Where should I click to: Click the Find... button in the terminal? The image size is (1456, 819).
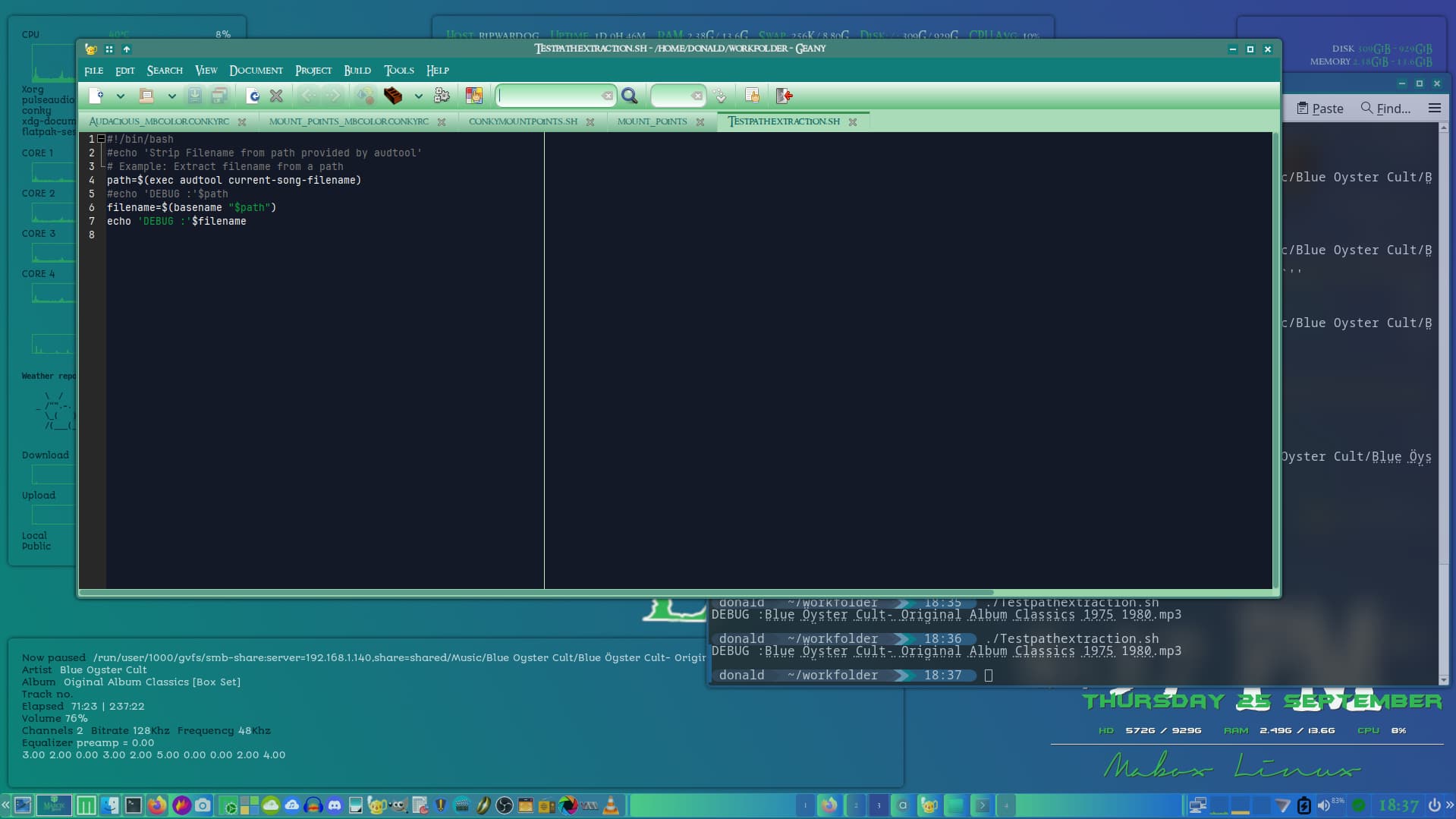1385,109
